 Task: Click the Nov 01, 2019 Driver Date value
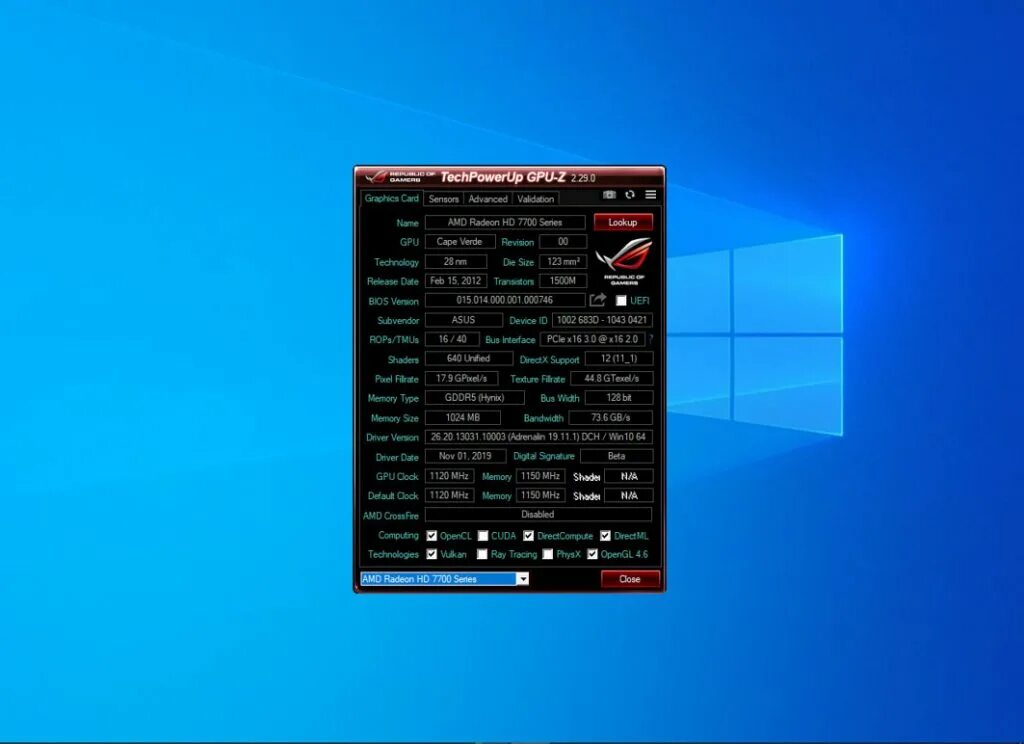pos(466,456)
